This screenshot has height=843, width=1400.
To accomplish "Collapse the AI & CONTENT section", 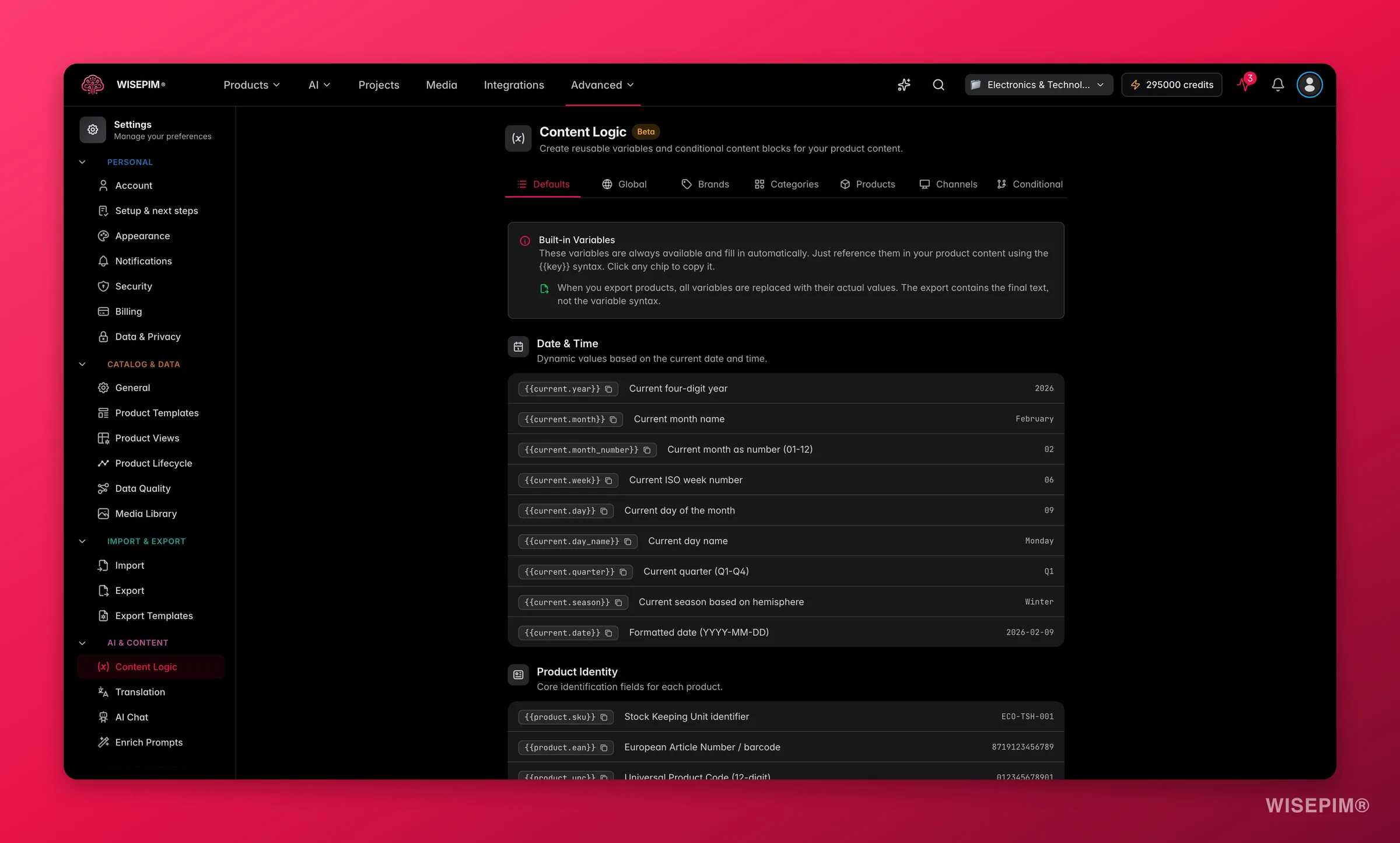I will tap(82, 643).
